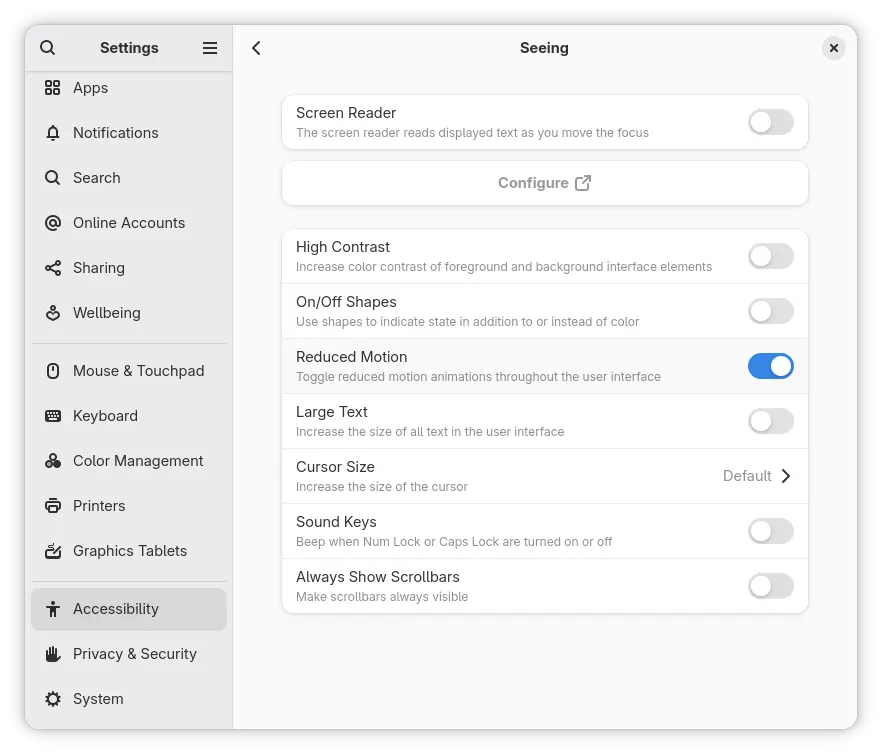Select the Sharing icon in sidebar
Image resolution: width=882 pixels, height=754 pixels.
[x=53, y=268]
